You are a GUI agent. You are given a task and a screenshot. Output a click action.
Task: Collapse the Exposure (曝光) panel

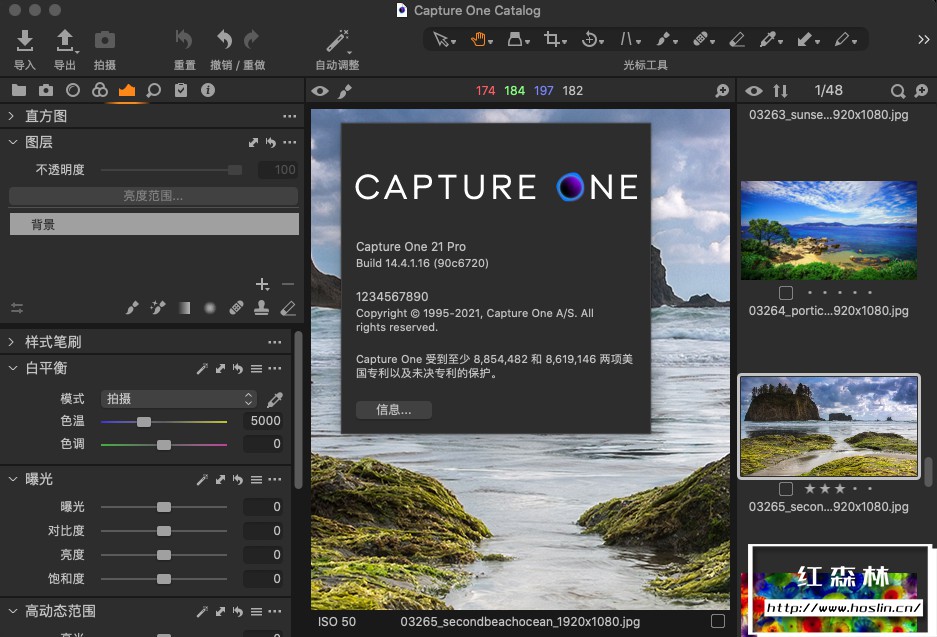(13, 479)
